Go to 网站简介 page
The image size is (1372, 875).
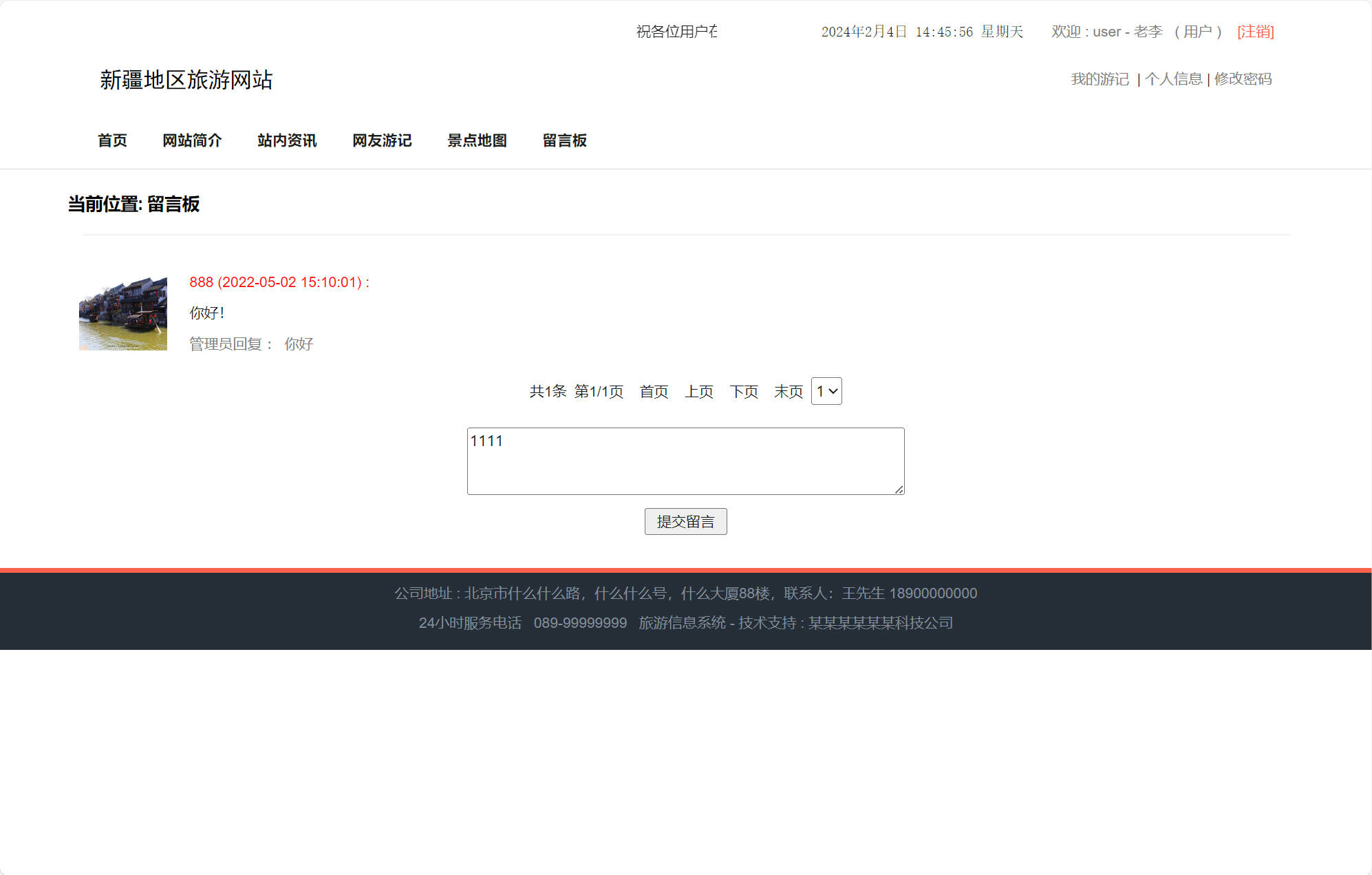[x=192, y=140]
